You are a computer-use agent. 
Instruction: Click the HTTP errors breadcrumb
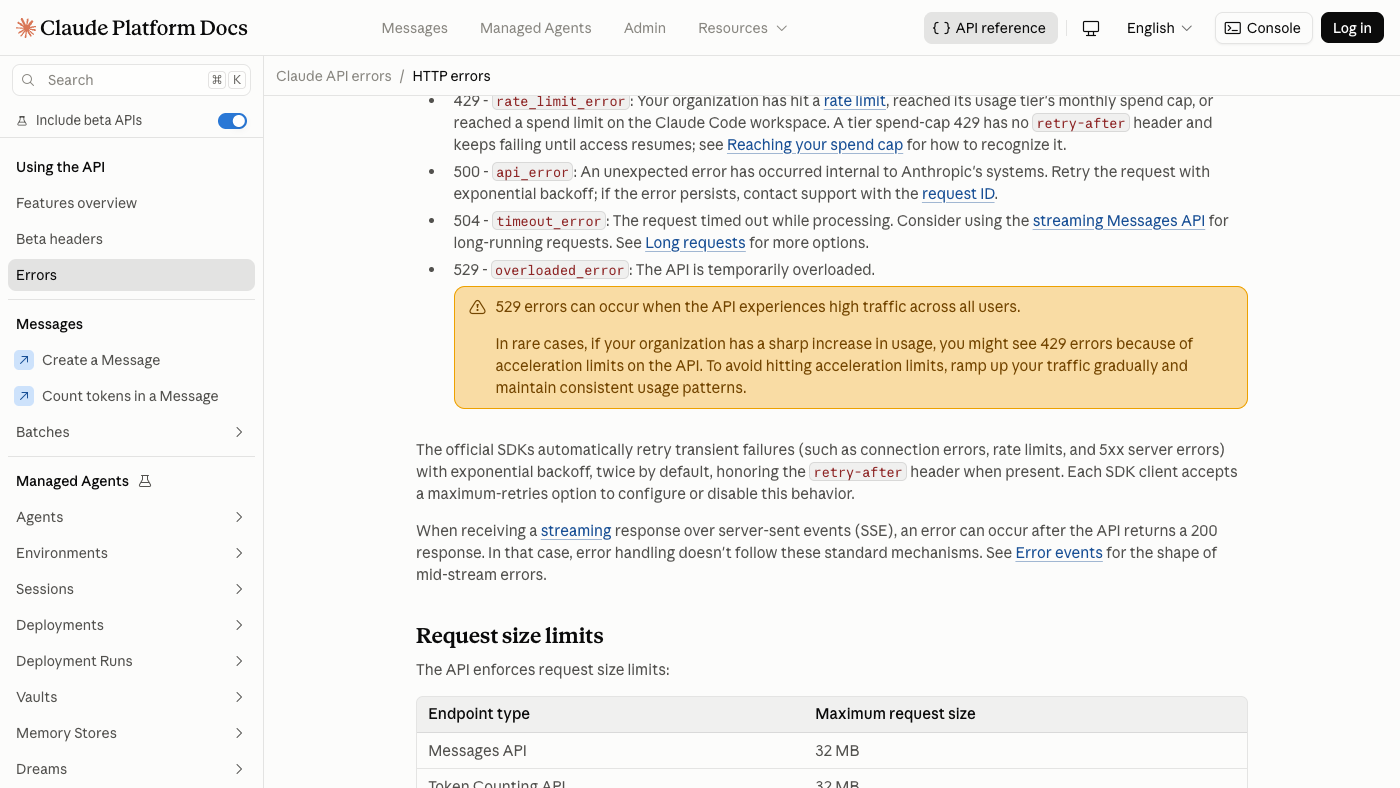pos(451,76)
